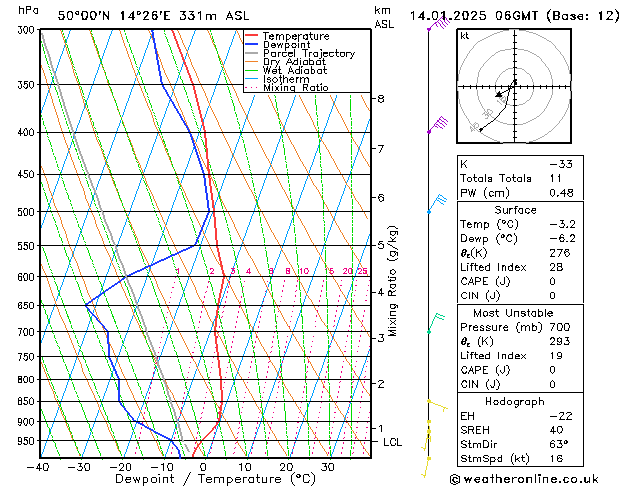Click the 700 pressure level label

(28, 332)
